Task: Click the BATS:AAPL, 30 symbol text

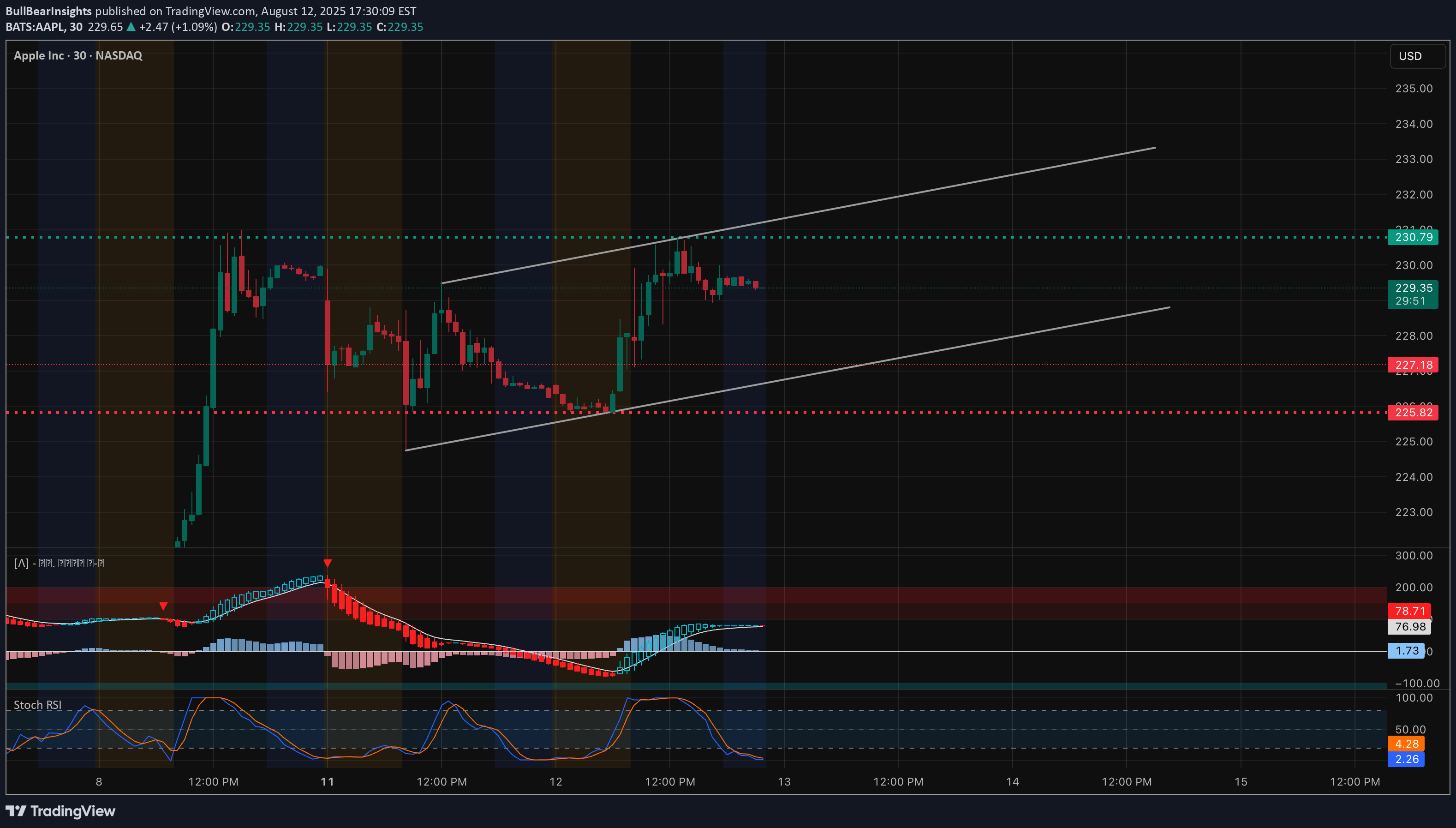Action: 44,27
